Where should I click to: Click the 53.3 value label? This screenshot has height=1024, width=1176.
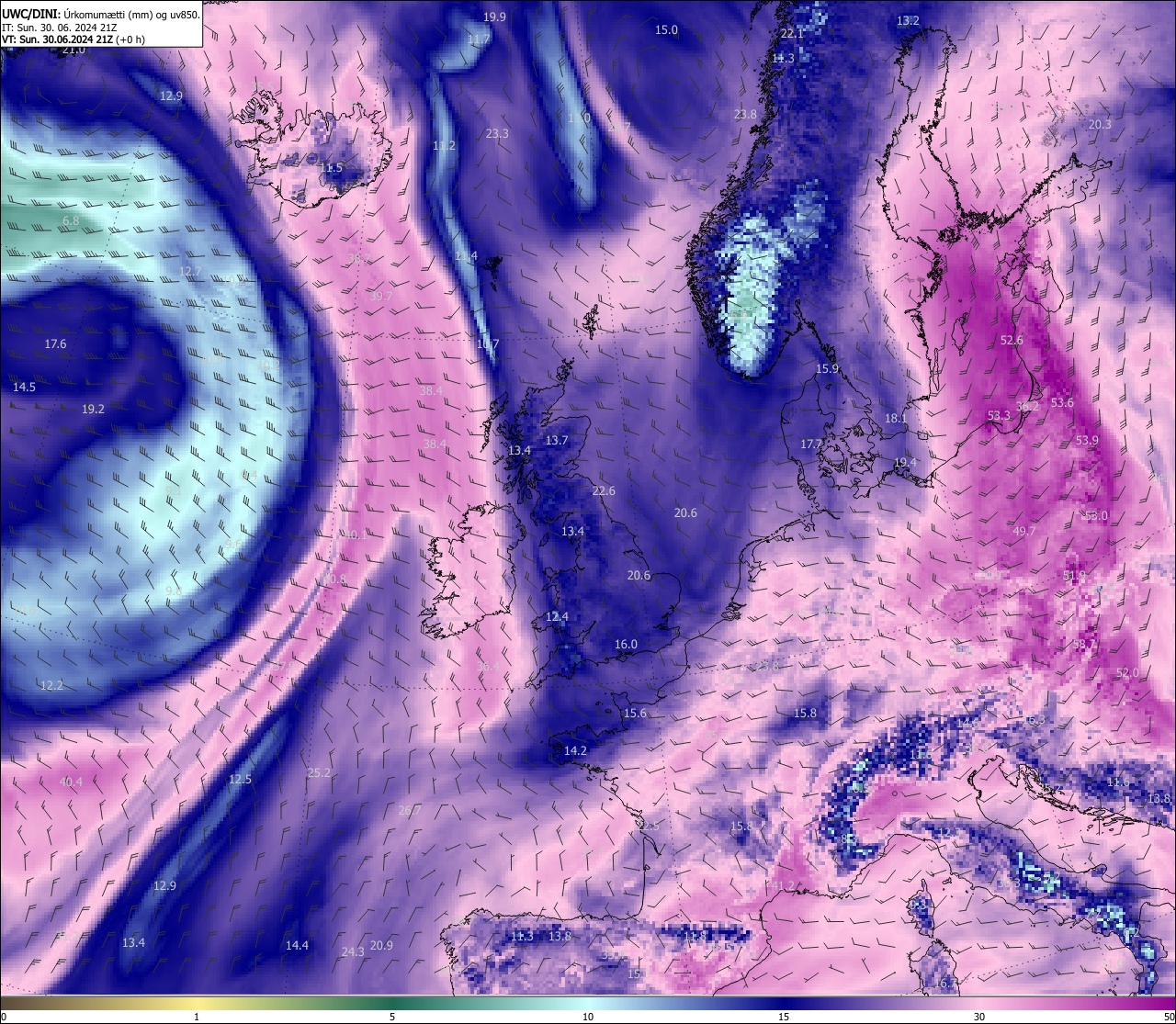click(x=999, y=416)
